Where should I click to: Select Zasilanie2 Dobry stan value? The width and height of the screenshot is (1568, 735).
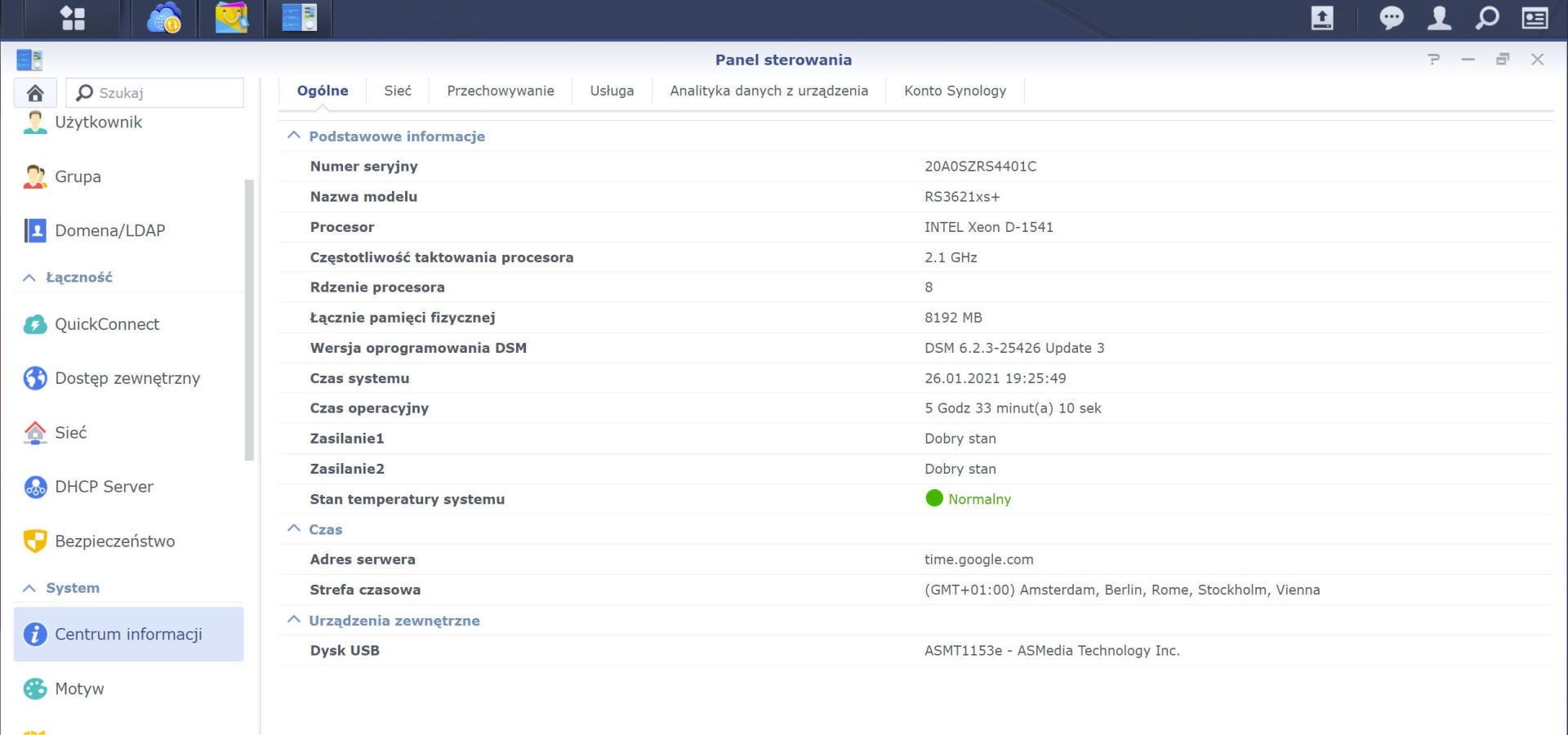[960, 469]
